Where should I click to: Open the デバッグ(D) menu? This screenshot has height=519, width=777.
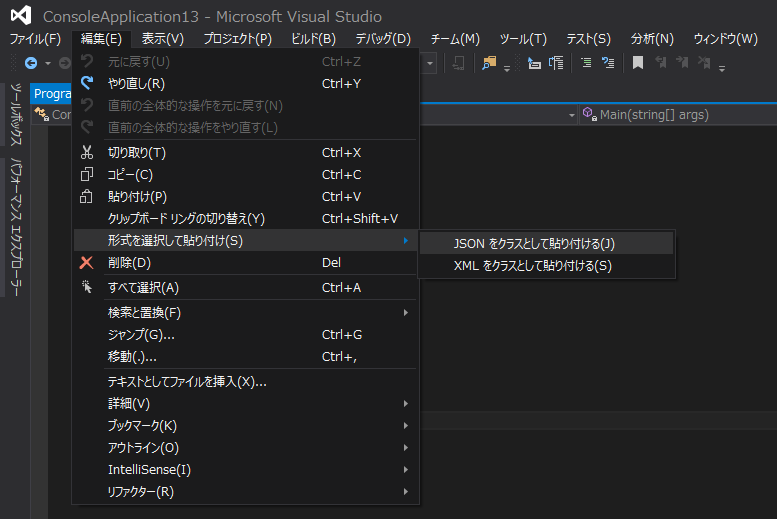[383, 39]
